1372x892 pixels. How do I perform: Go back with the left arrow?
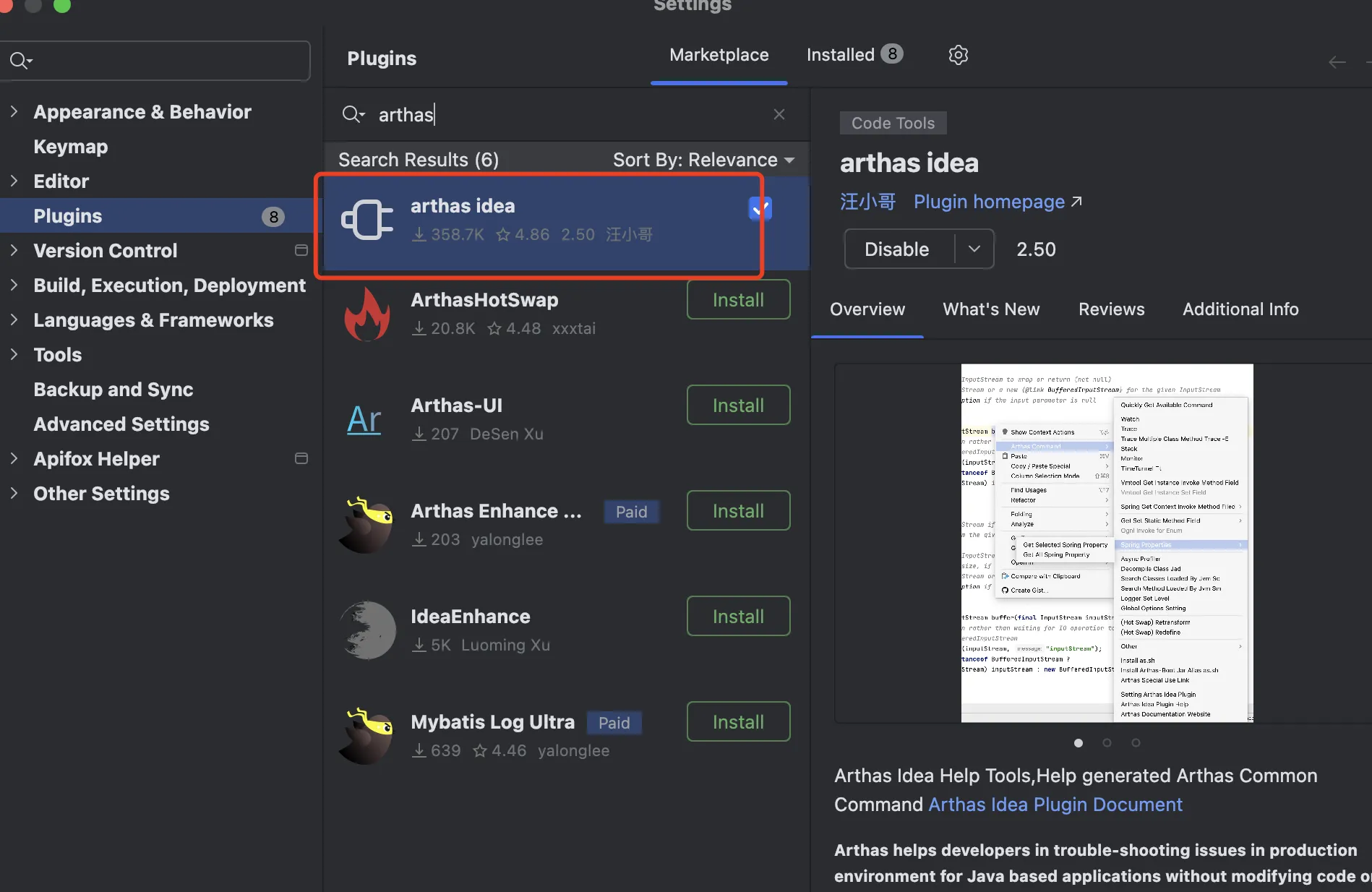[1337, 62]
